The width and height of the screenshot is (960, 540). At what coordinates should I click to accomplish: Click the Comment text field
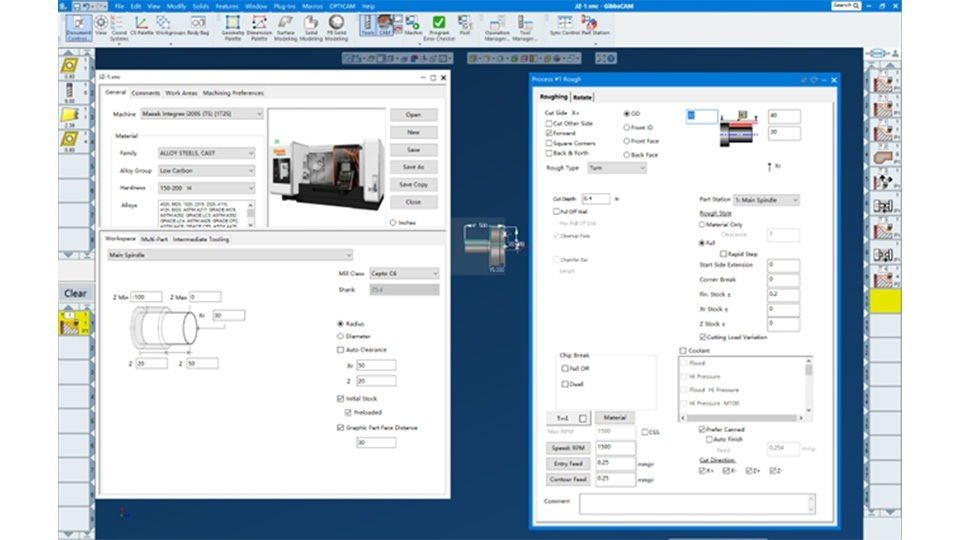(x=697, y=503)
